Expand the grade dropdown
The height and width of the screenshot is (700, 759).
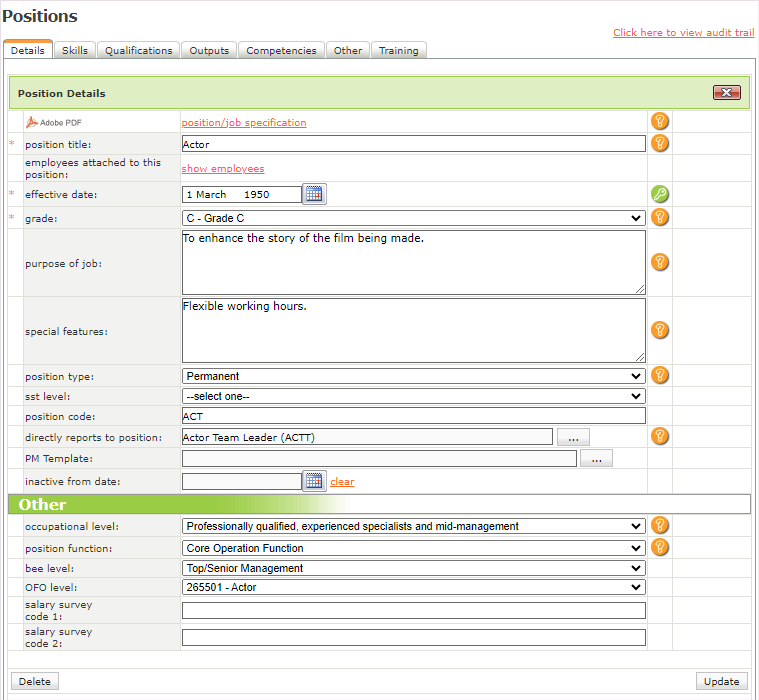(x=413, y=218)
